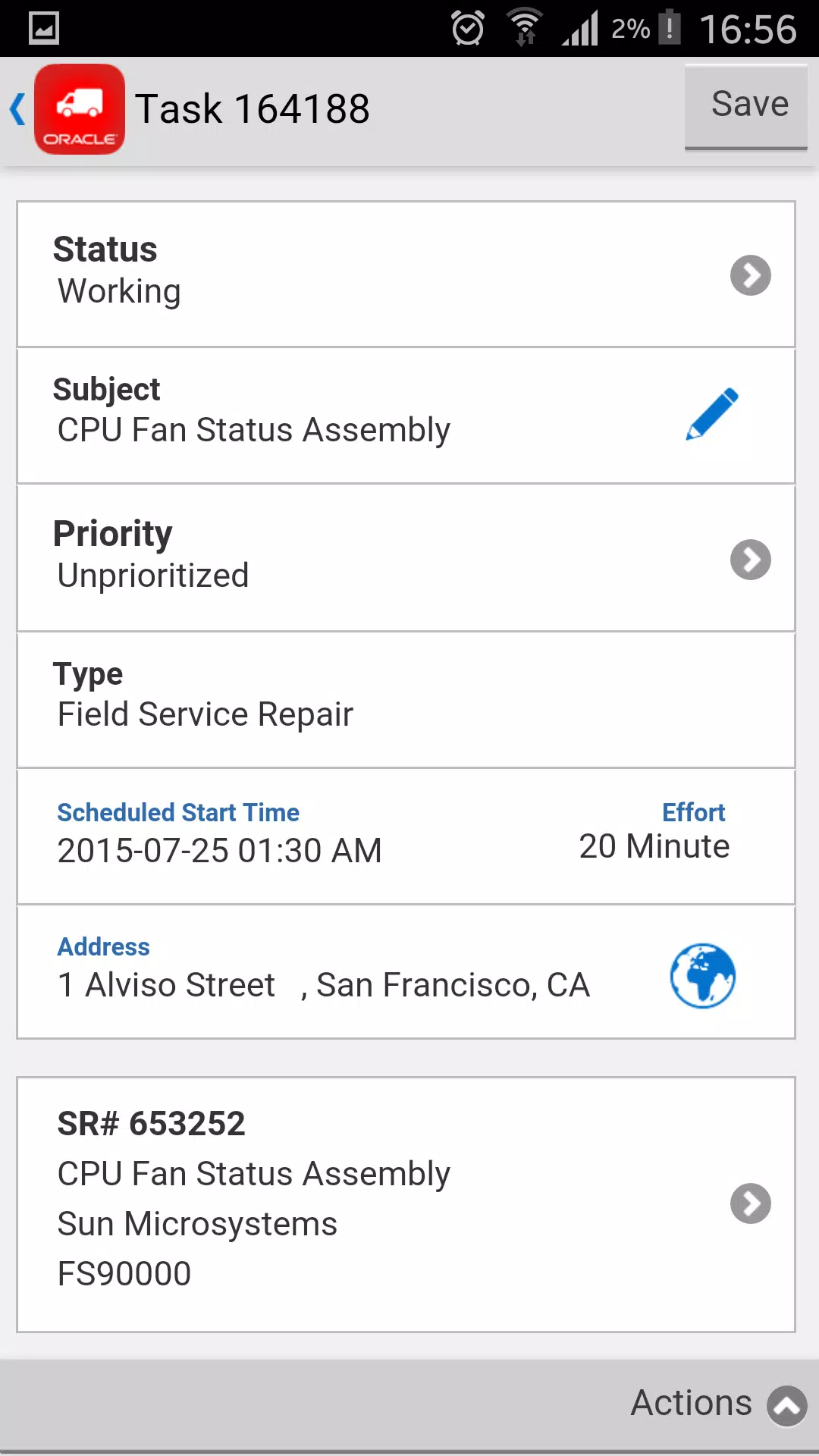Select the Scheduled Start Time field
This screenshot has width=819, height=1456.
(x=219, y=834)
